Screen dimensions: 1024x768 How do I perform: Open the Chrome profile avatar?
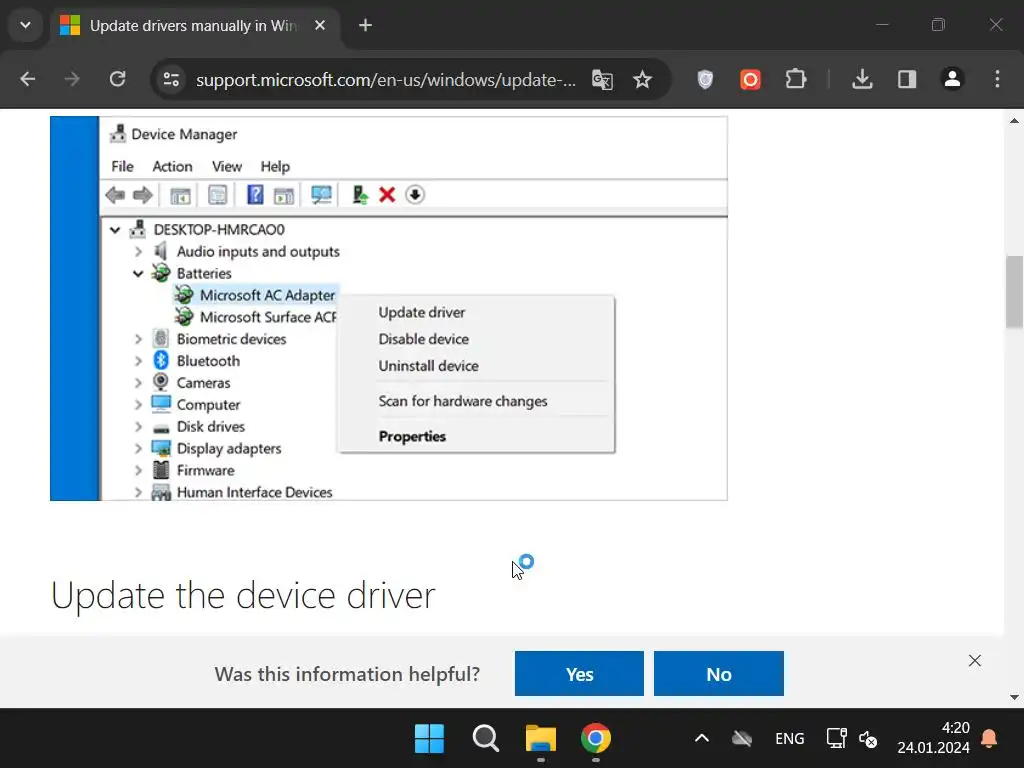coord(952,80)
